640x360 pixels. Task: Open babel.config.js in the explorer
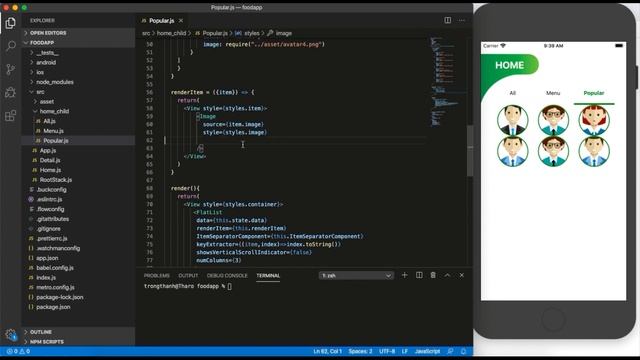tap(78, 268)
